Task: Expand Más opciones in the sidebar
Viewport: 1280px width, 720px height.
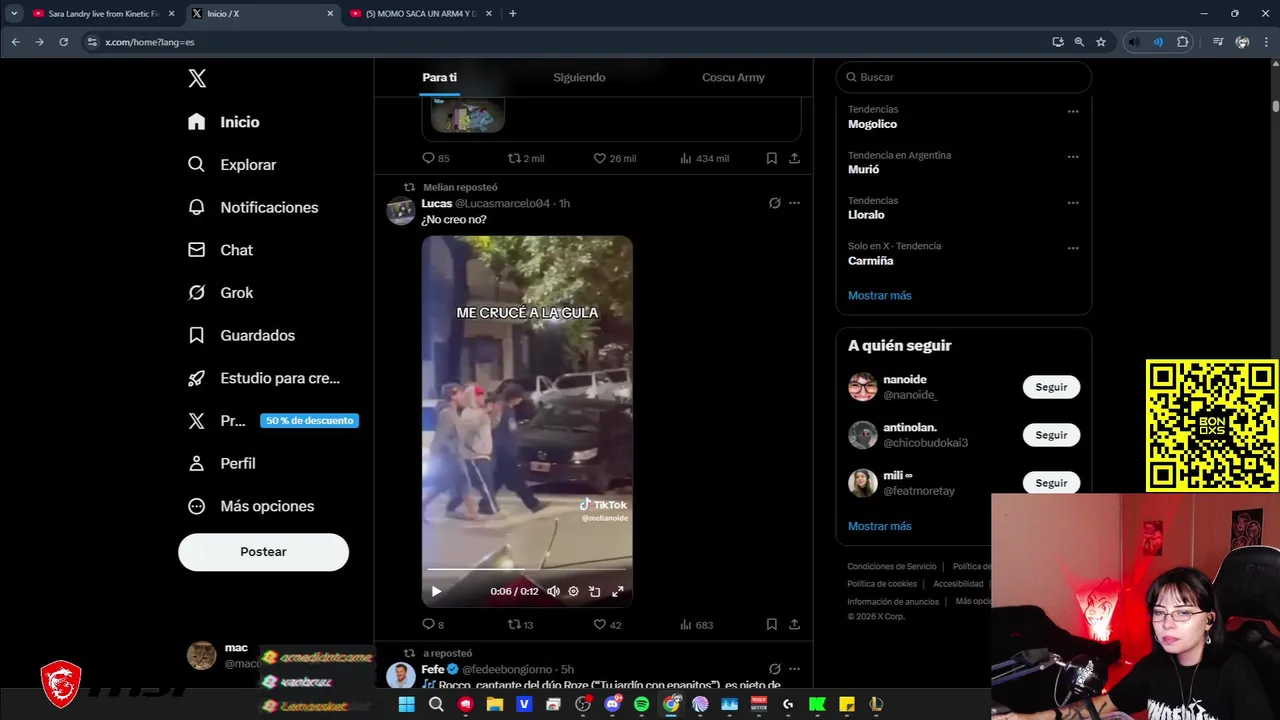Action: [251, 506]
